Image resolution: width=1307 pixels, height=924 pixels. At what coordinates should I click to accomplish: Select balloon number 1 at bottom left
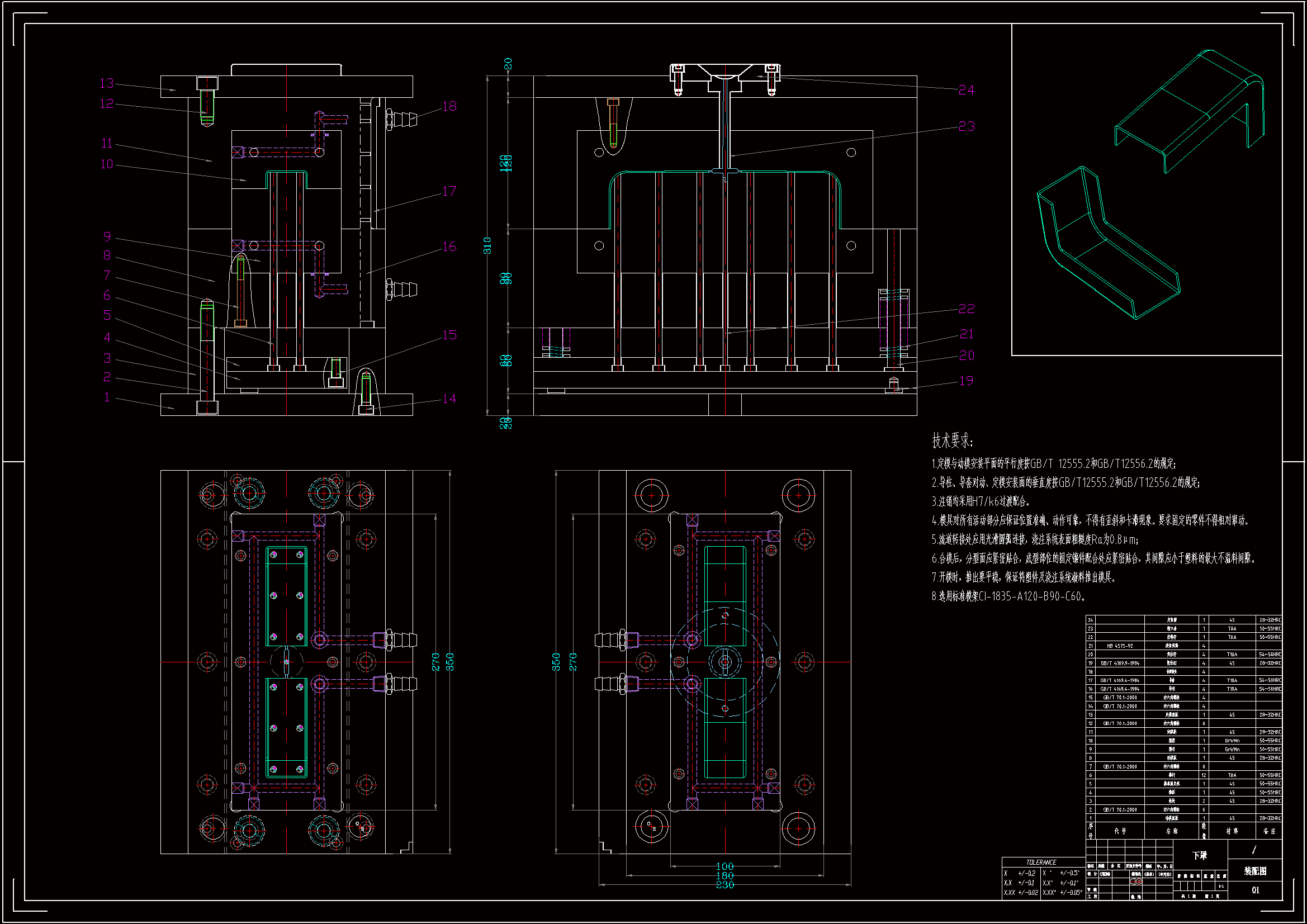coord(106,397)
